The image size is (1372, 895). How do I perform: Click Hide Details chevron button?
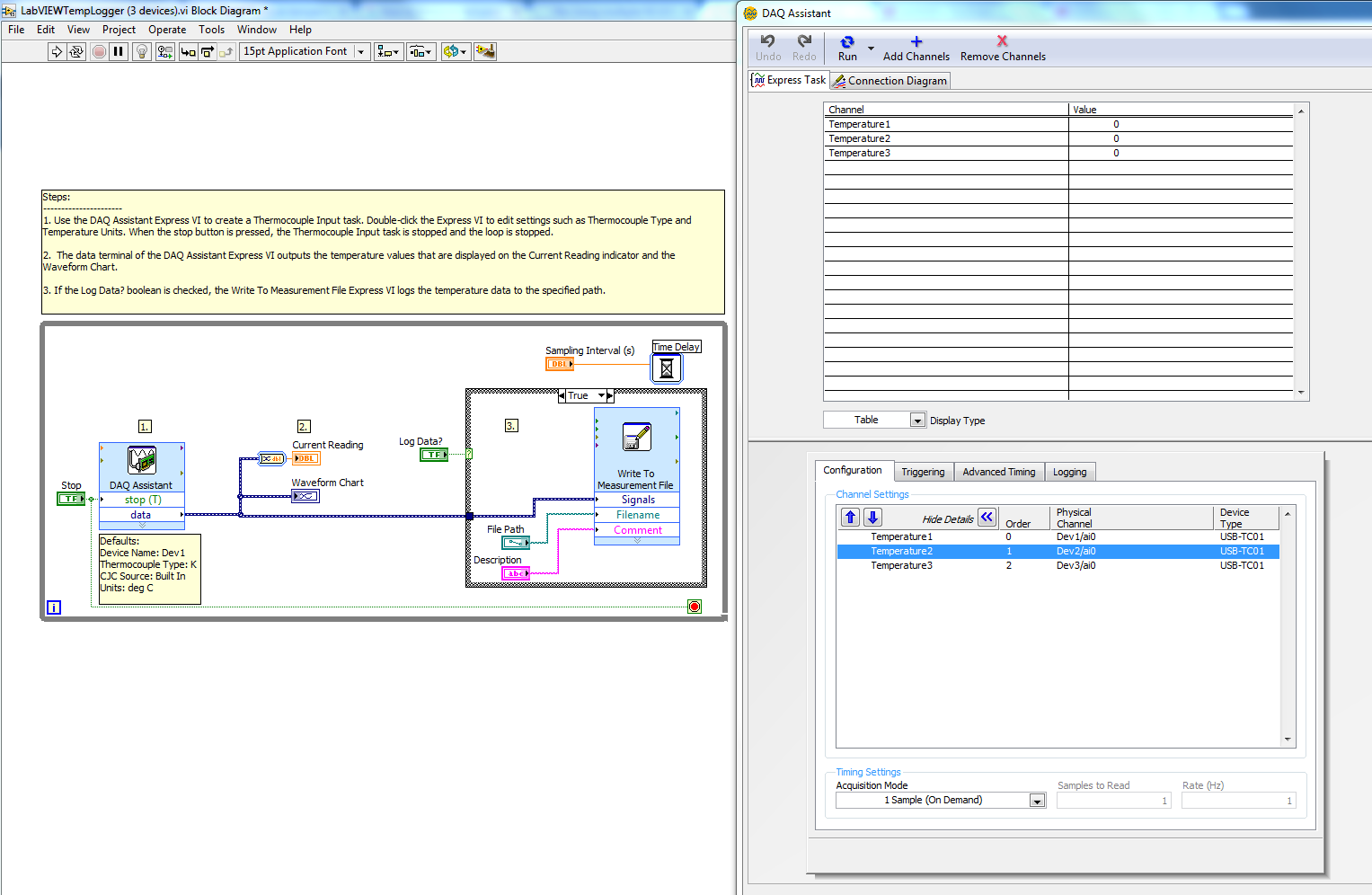987,517
